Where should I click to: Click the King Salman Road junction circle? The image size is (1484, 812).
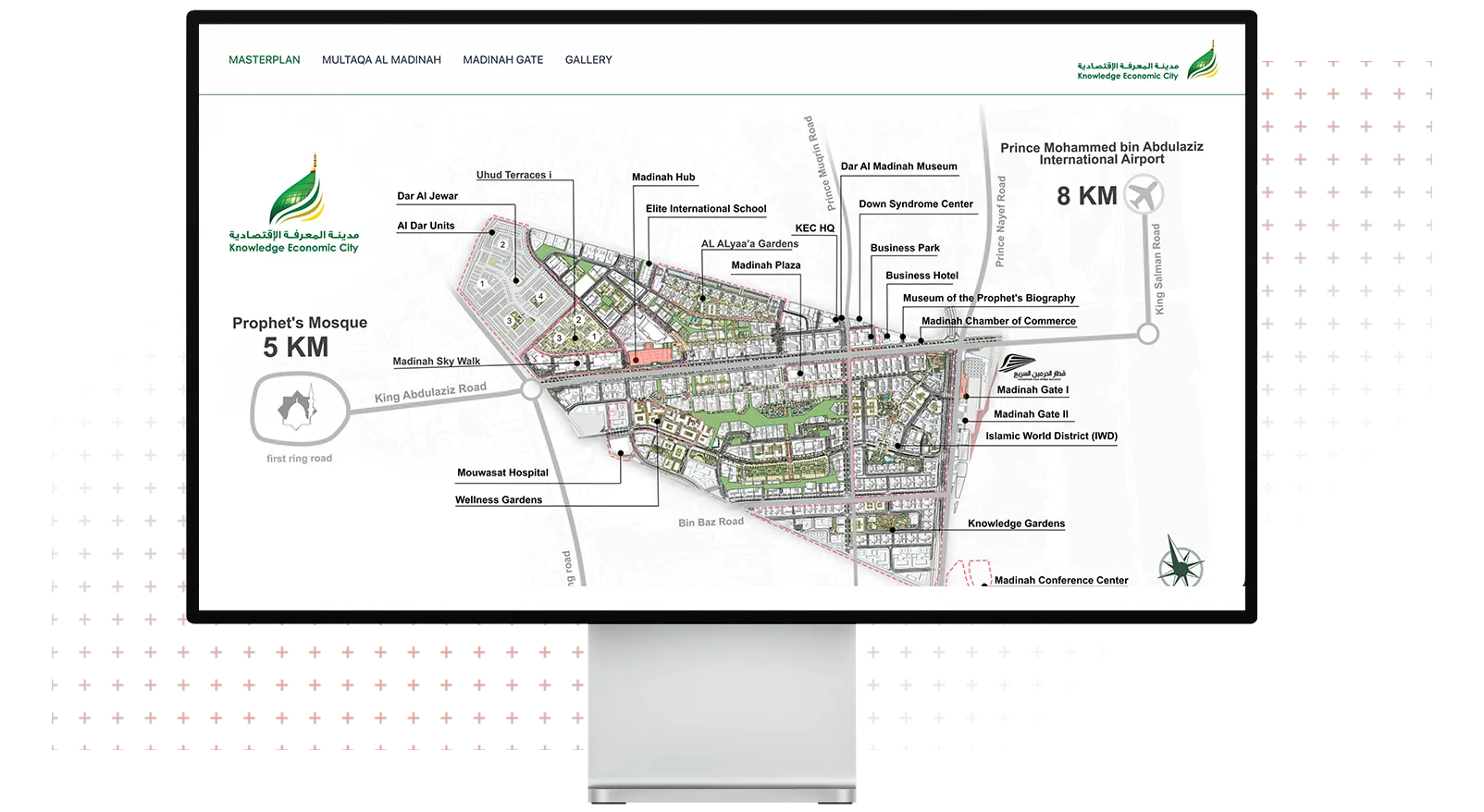click(x=1148, y=334)
